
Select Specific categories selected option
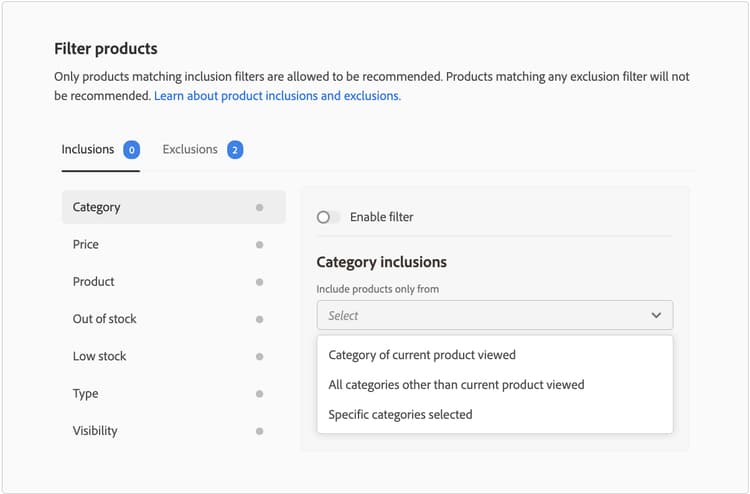(400, 414)
